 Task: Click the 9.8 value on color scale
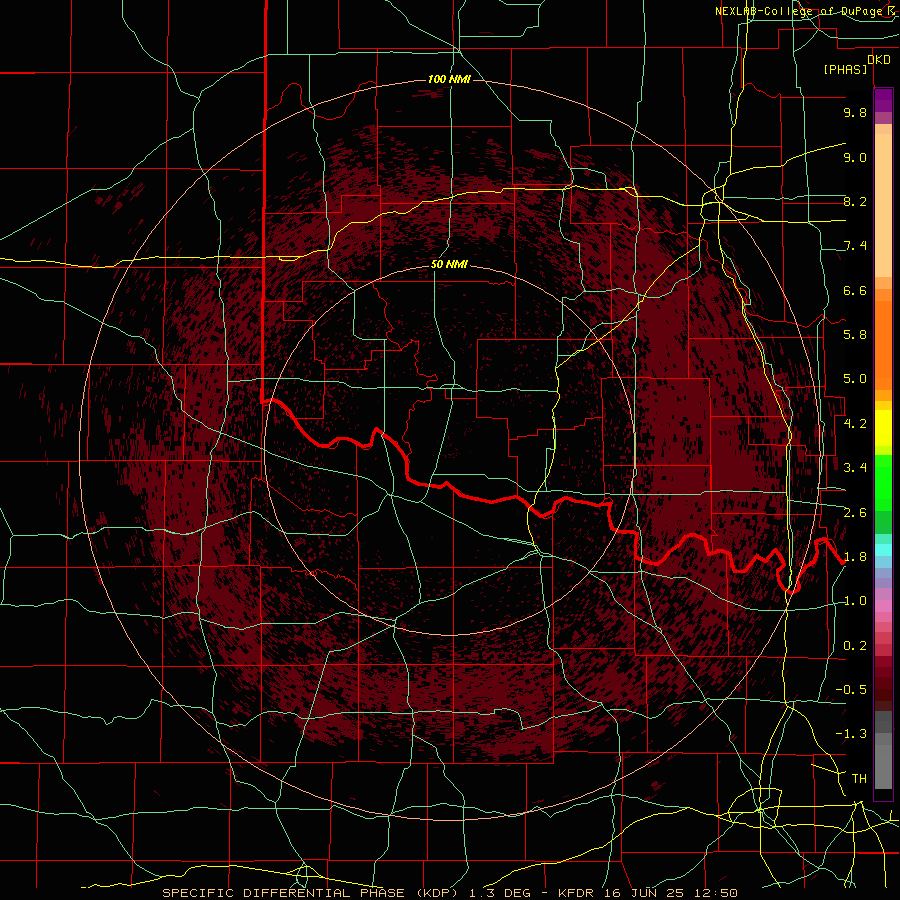855,113
